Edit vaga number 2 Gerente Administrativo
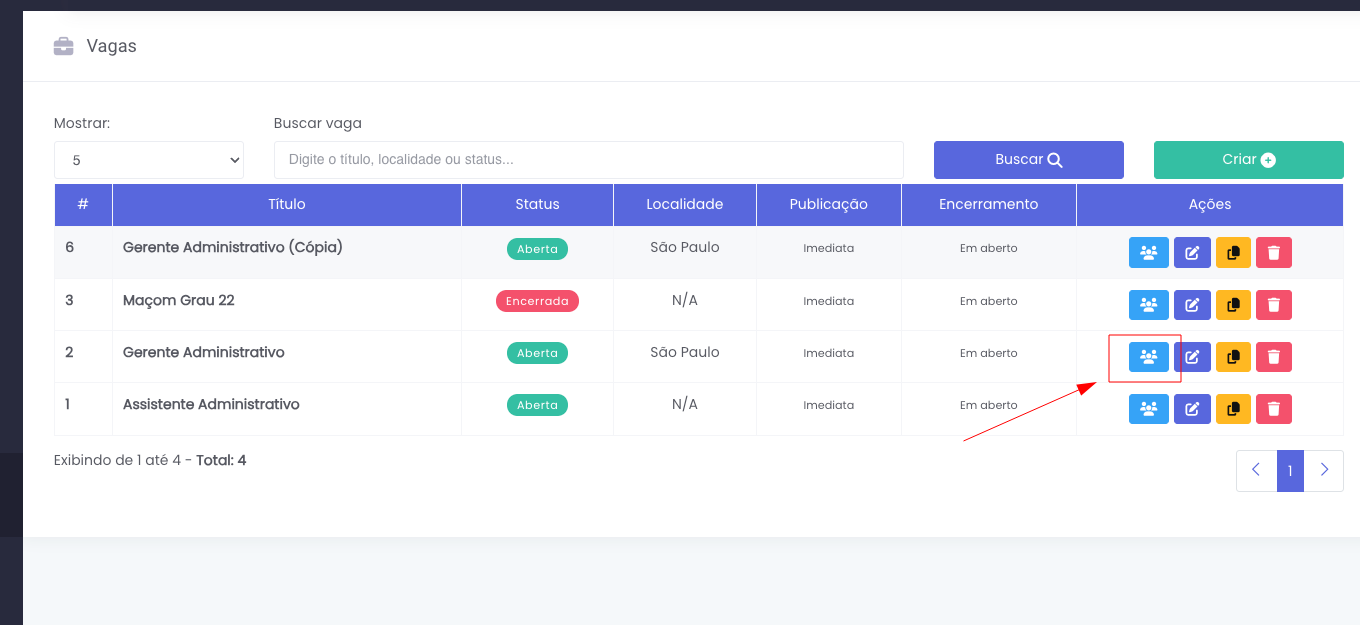Viewport: 1360px width, 625px height. click(x=1192, y=357)
